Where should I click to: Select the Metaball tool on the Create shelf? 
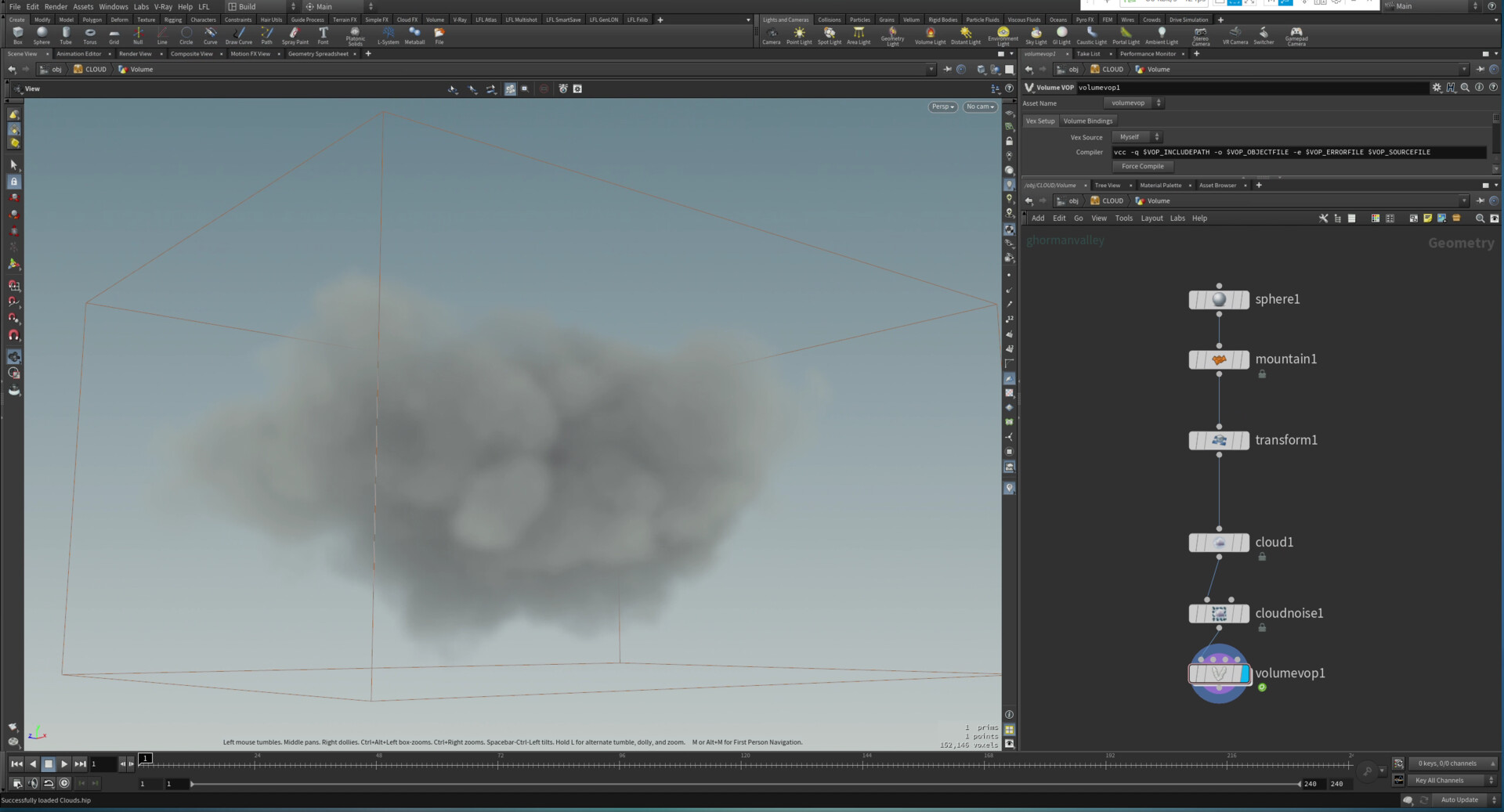414,34
